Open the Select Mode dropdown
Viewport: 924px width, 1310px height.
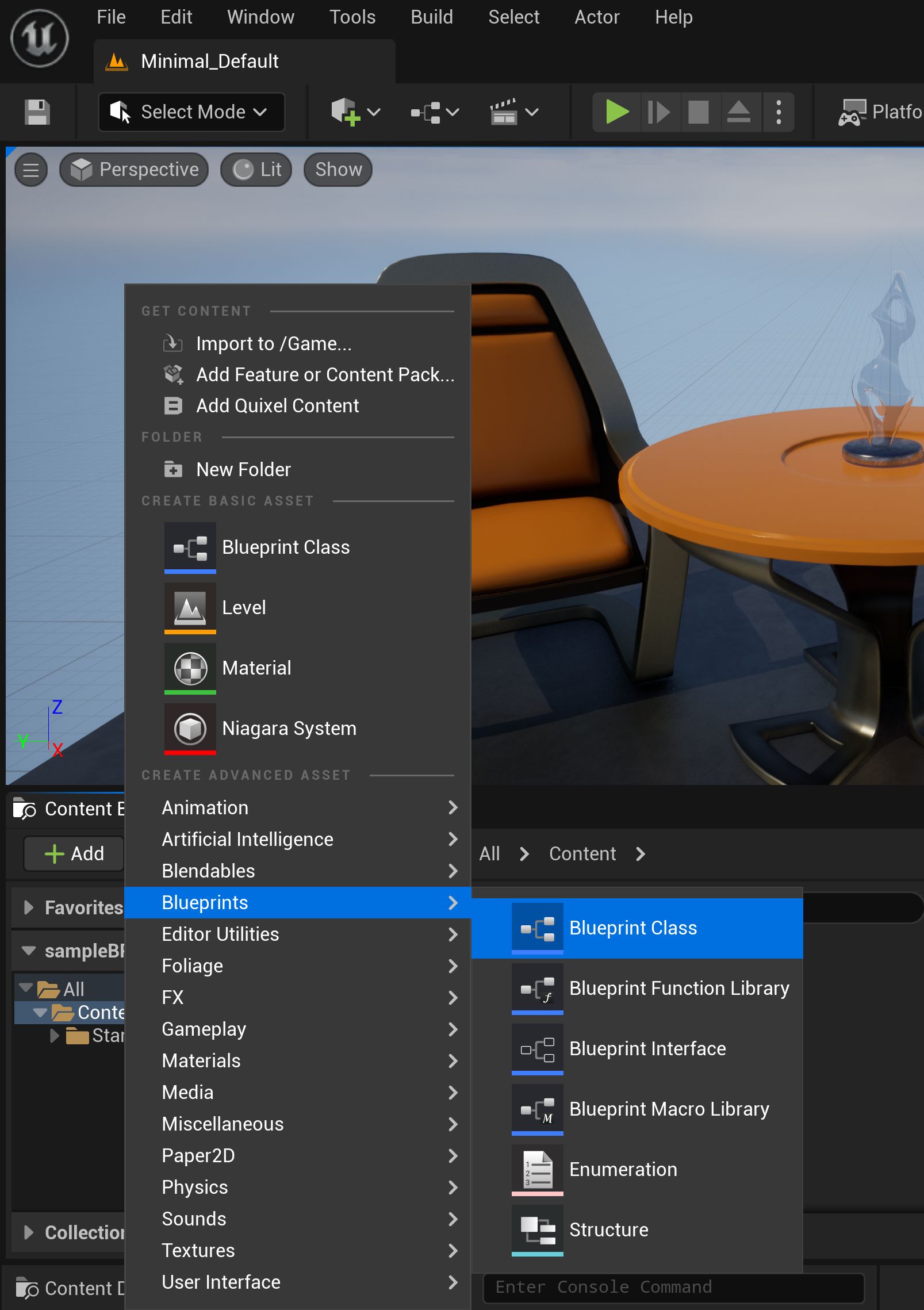point(192,112)
